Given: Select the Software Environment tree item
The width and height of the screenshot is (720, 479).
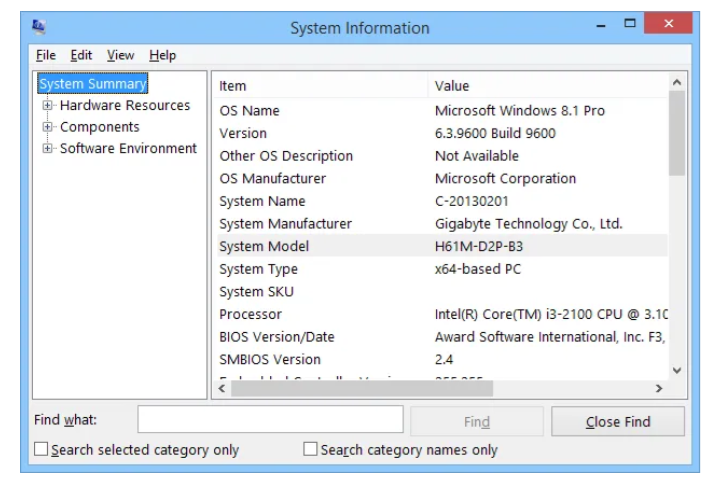Looking at the screenshot, I should [x=128, y=148].
